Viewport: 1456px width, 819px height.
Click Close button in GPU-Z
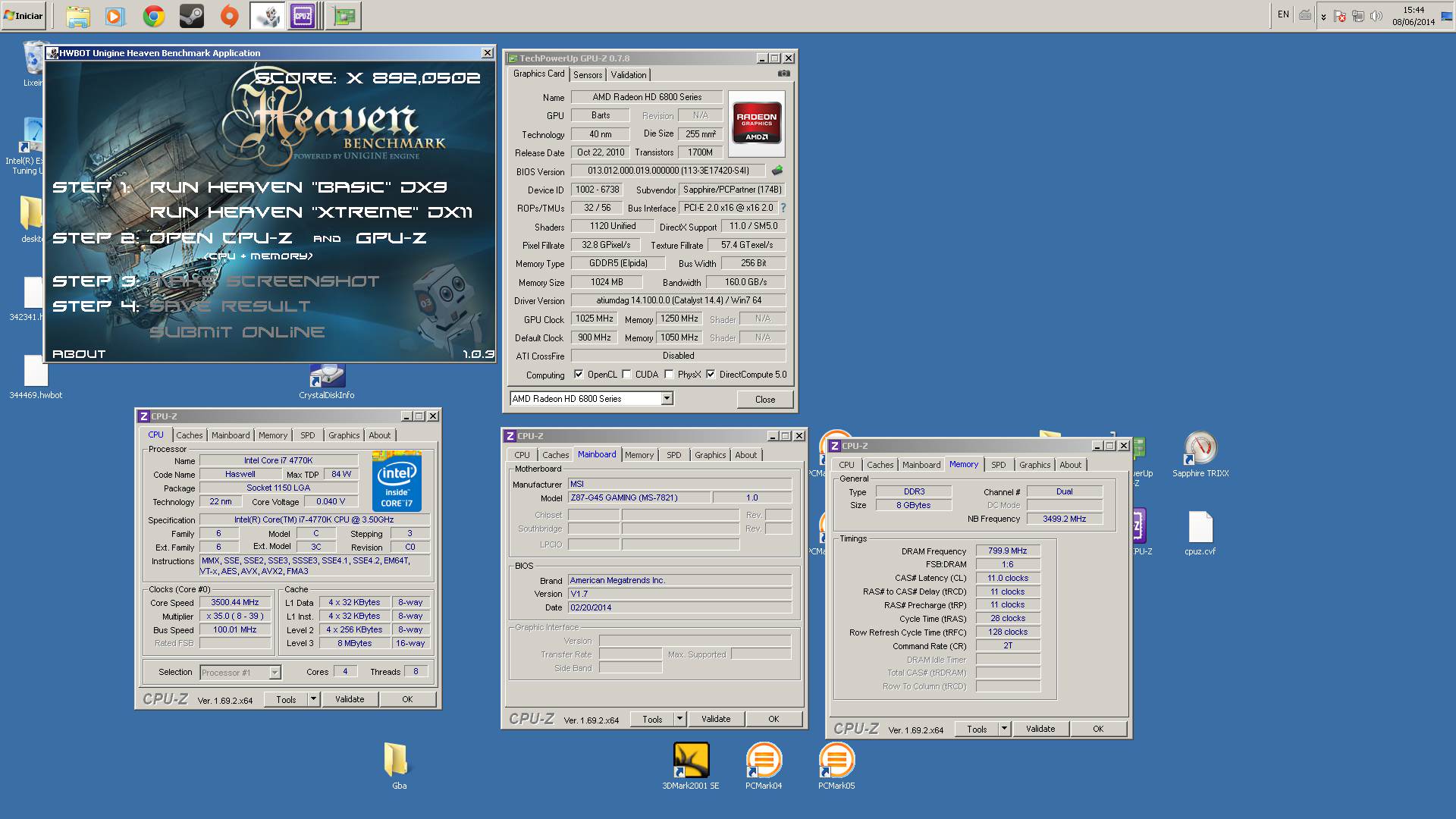point(765,400)
